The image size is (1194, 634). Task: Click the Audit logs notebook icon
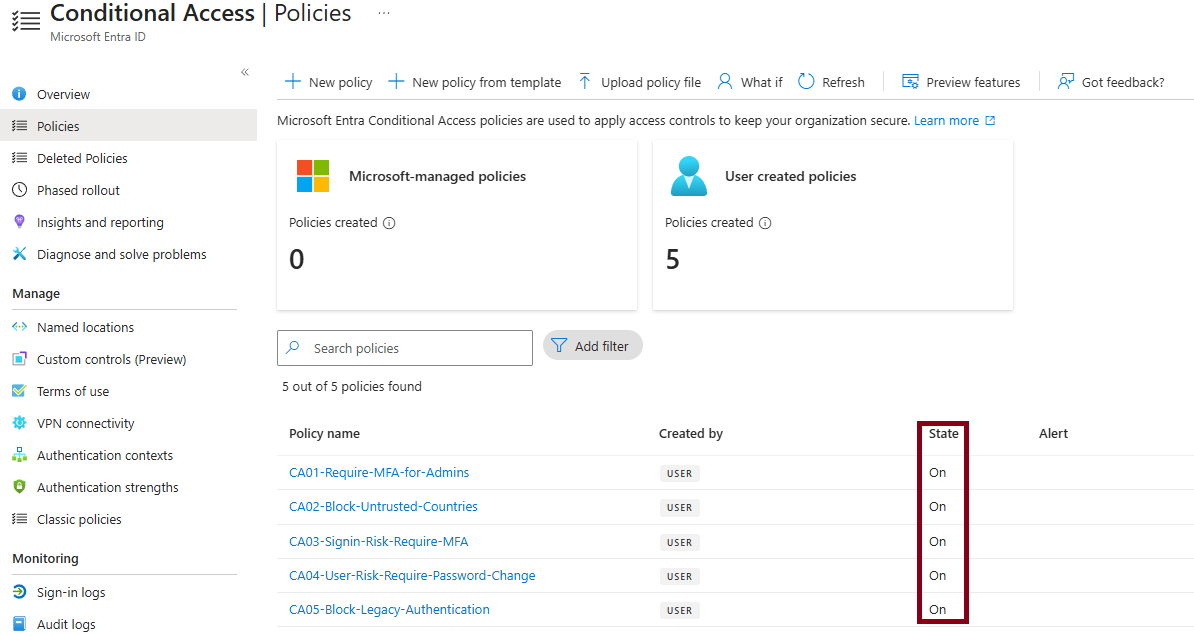19,623
